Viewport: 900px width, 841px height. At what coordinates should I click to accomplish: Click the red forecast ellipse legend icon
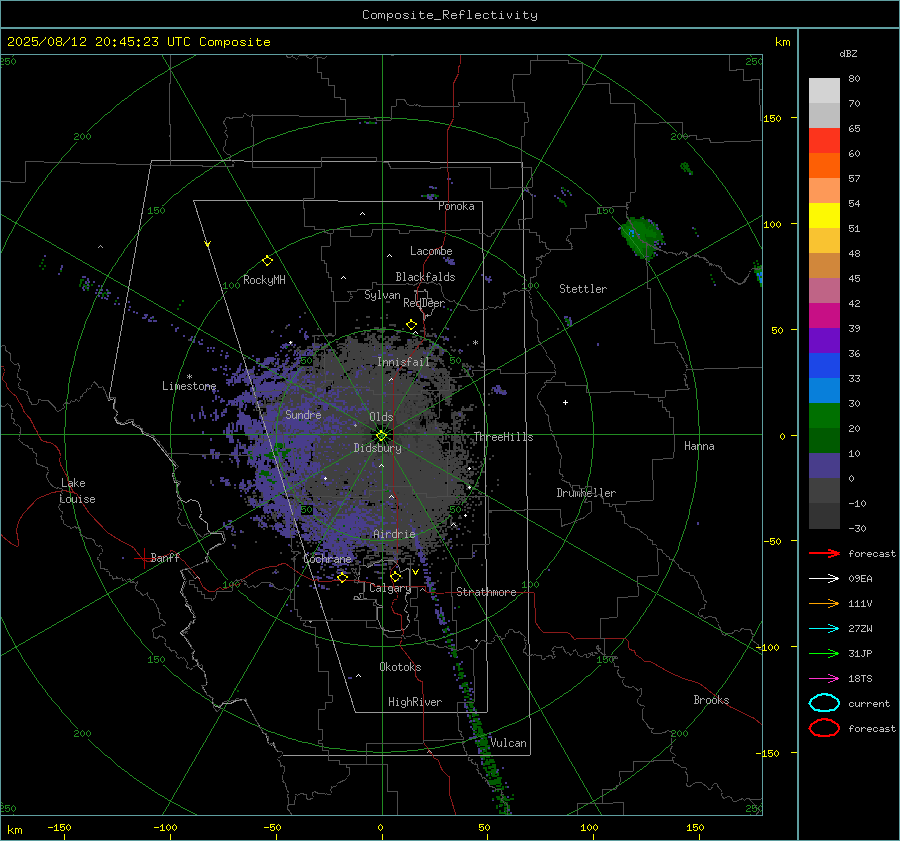tap(824, 728)
